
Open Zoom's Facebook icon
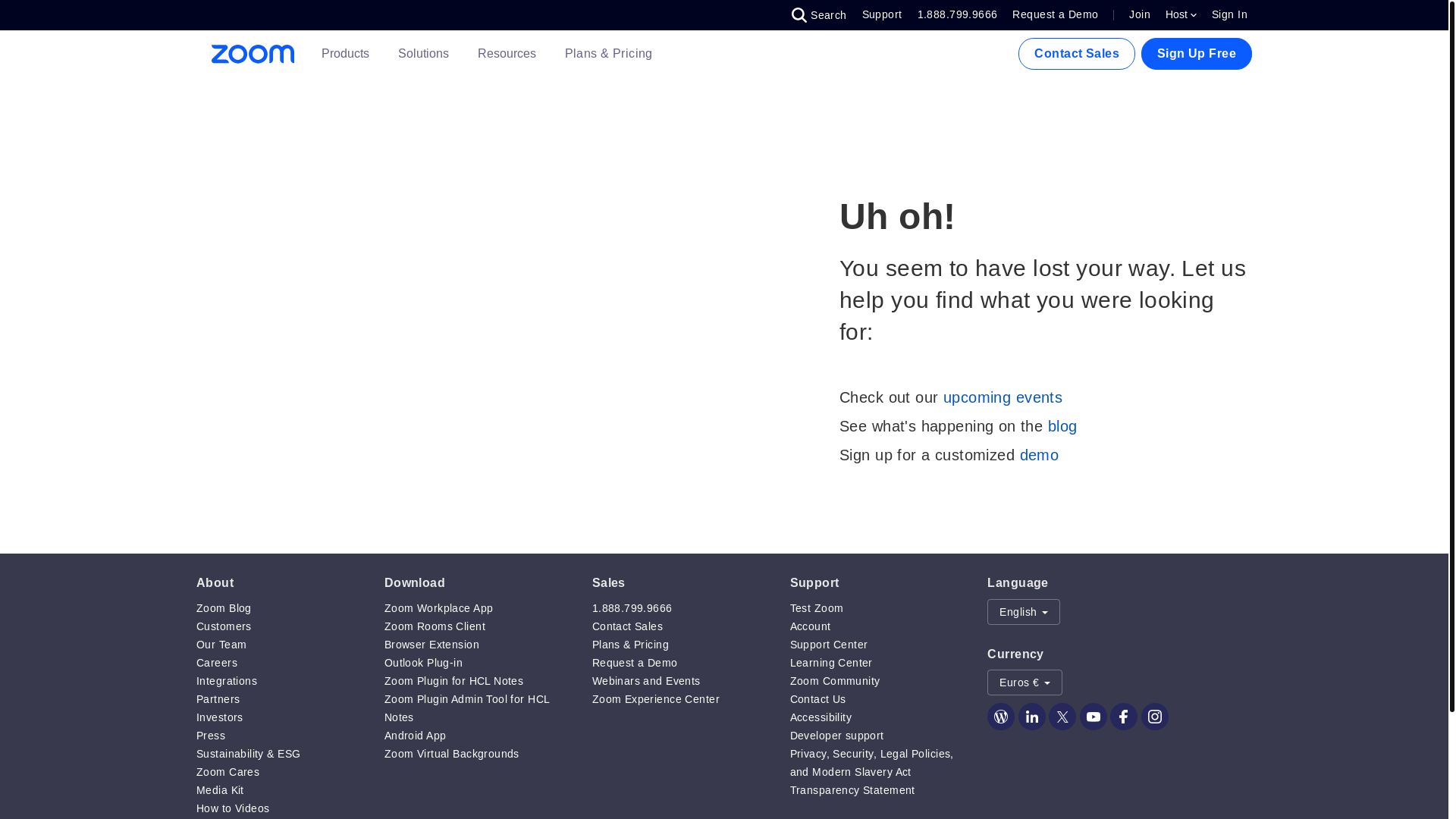pos(1124,717)
